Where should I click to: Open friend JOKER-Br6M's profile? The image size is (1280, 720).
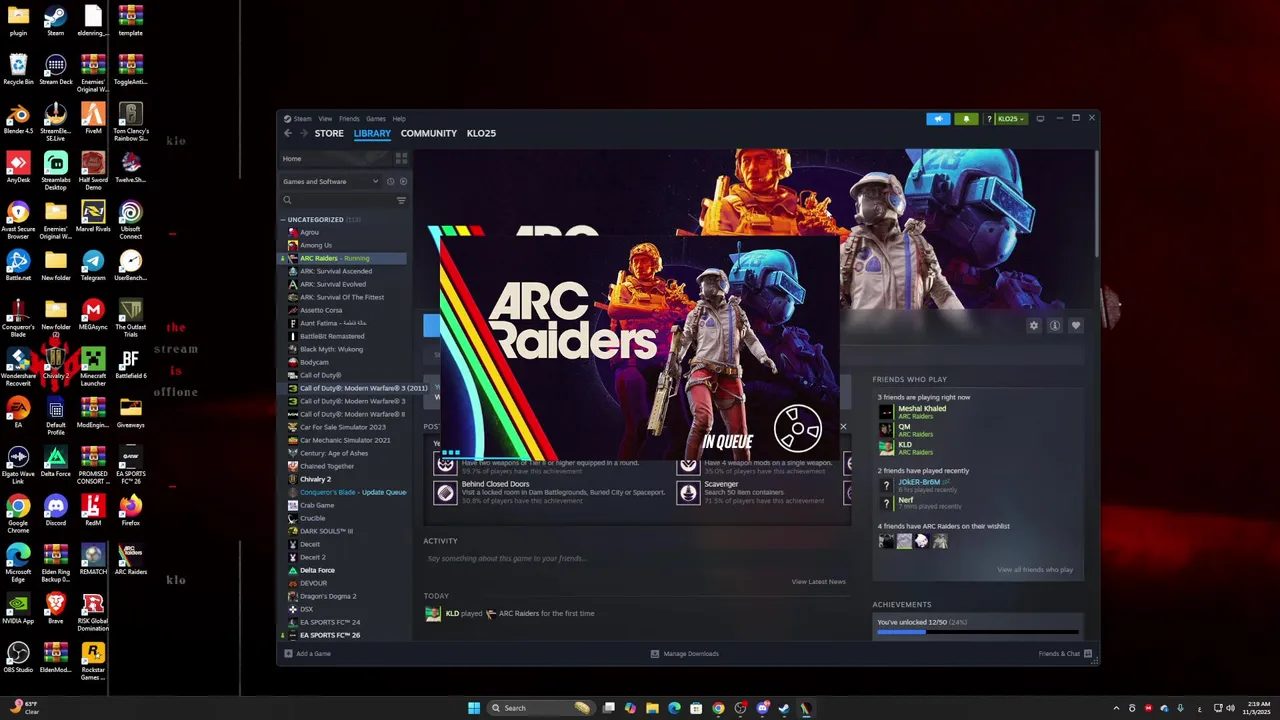click(918, 482)
